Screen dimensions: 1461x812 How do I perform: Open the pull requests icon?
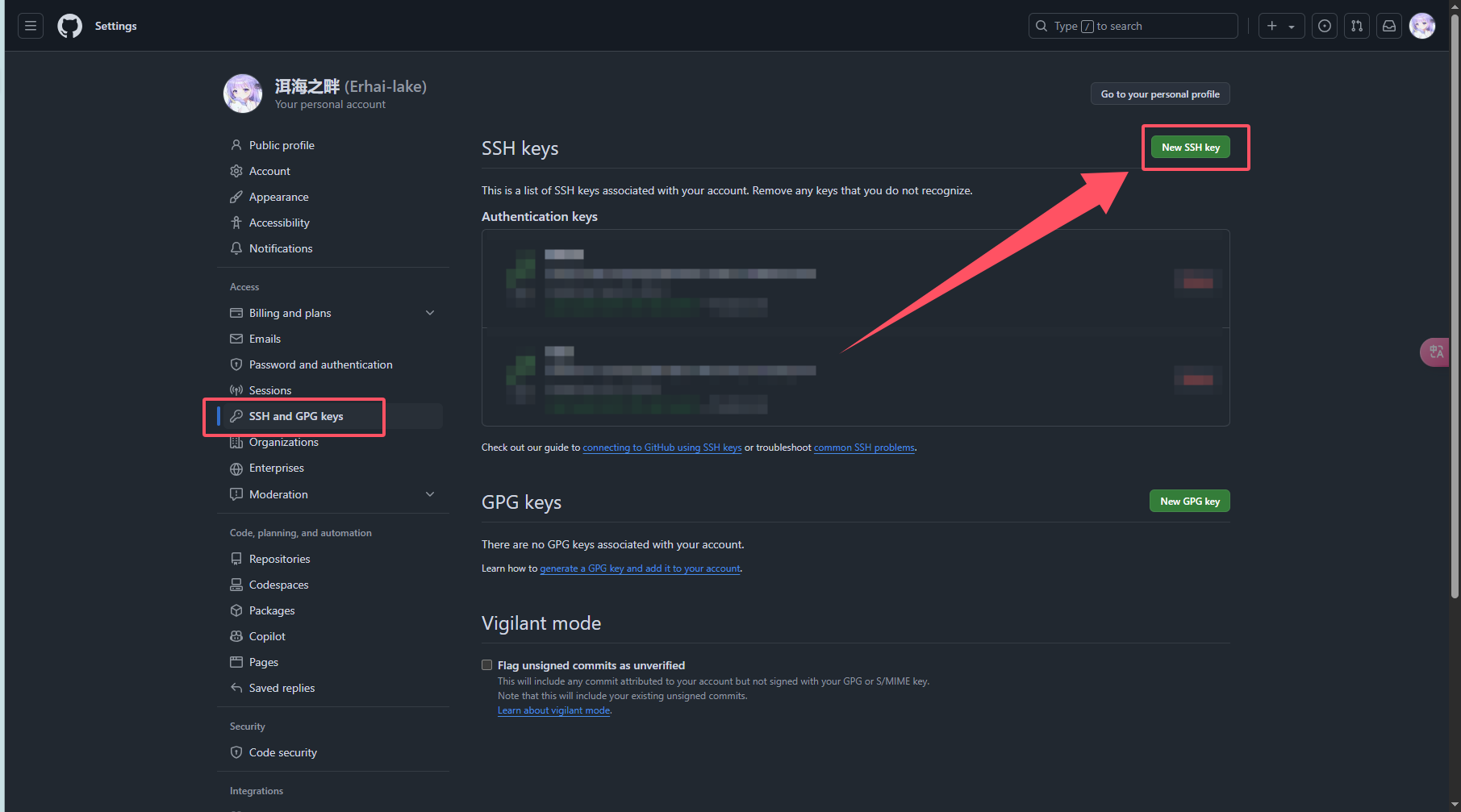[x=1356, y=26]
